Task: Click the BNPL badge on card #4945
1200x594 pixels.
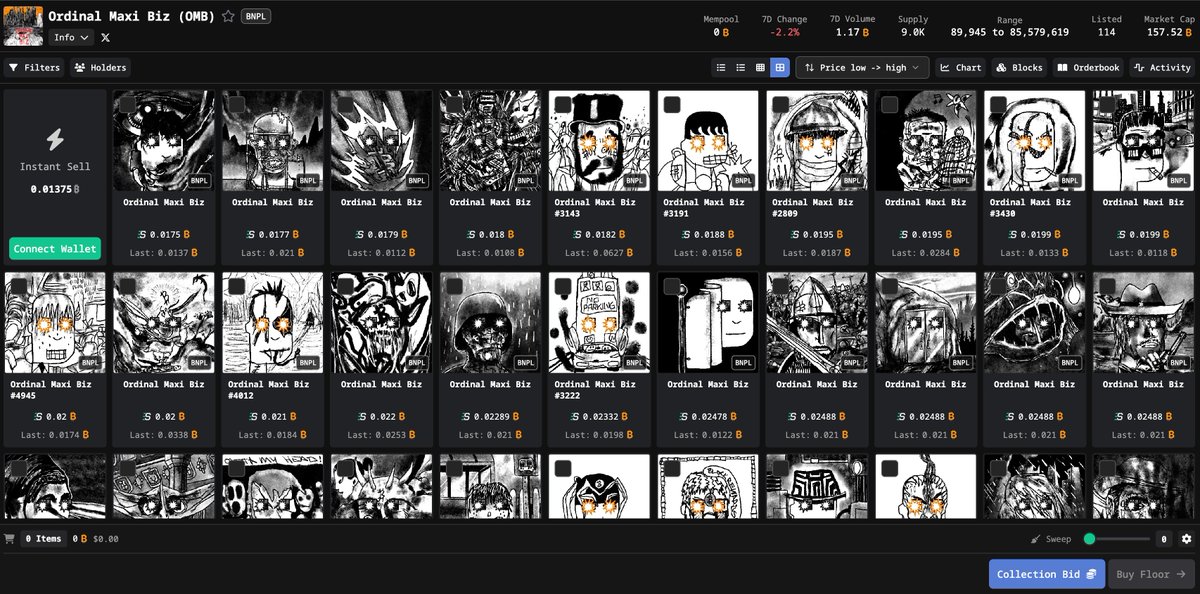Action: click(90, 363)
